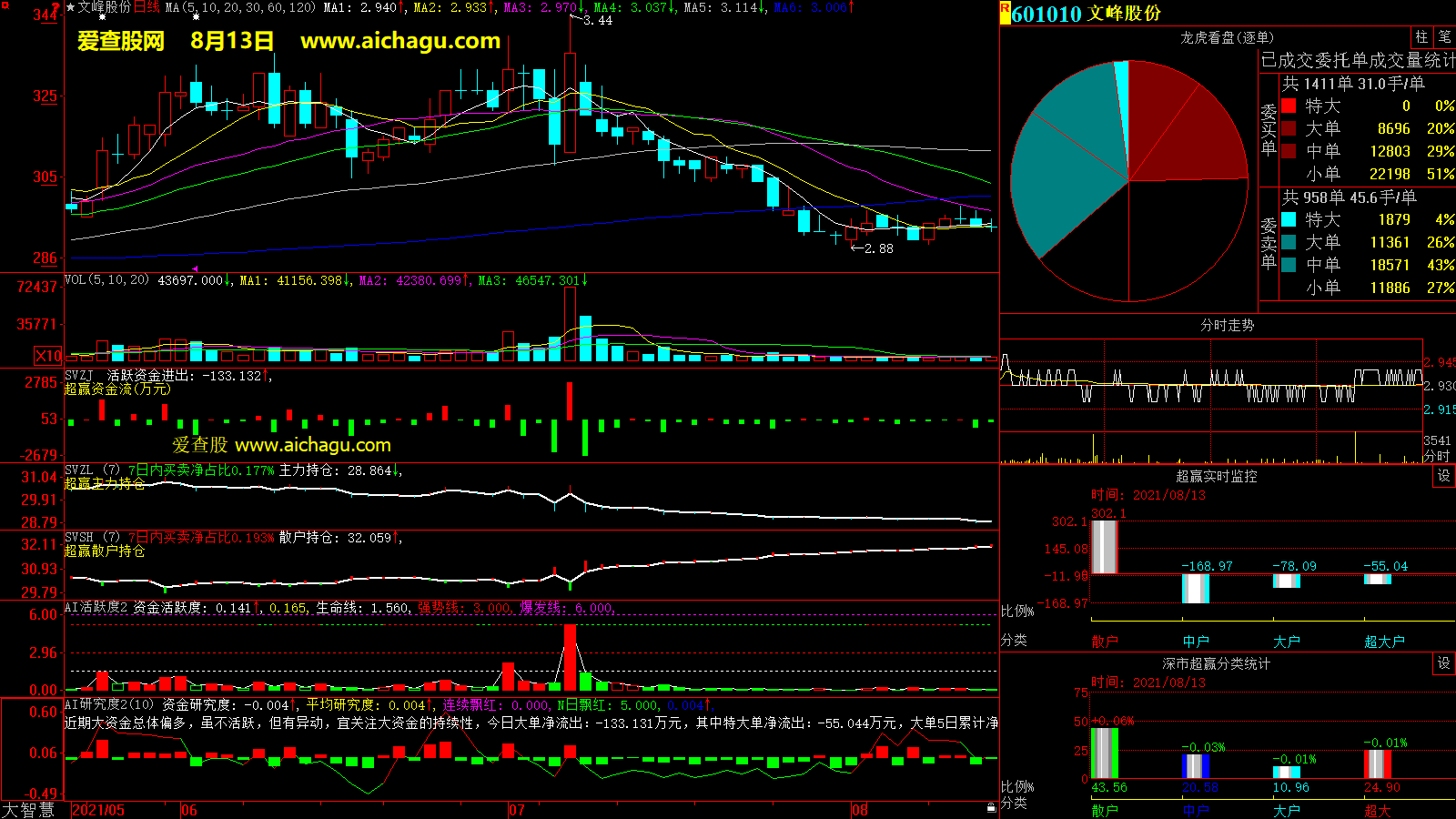Click the 08 month marker on timeline
This screenshot has width=1456, height=819.
[860, 810]
